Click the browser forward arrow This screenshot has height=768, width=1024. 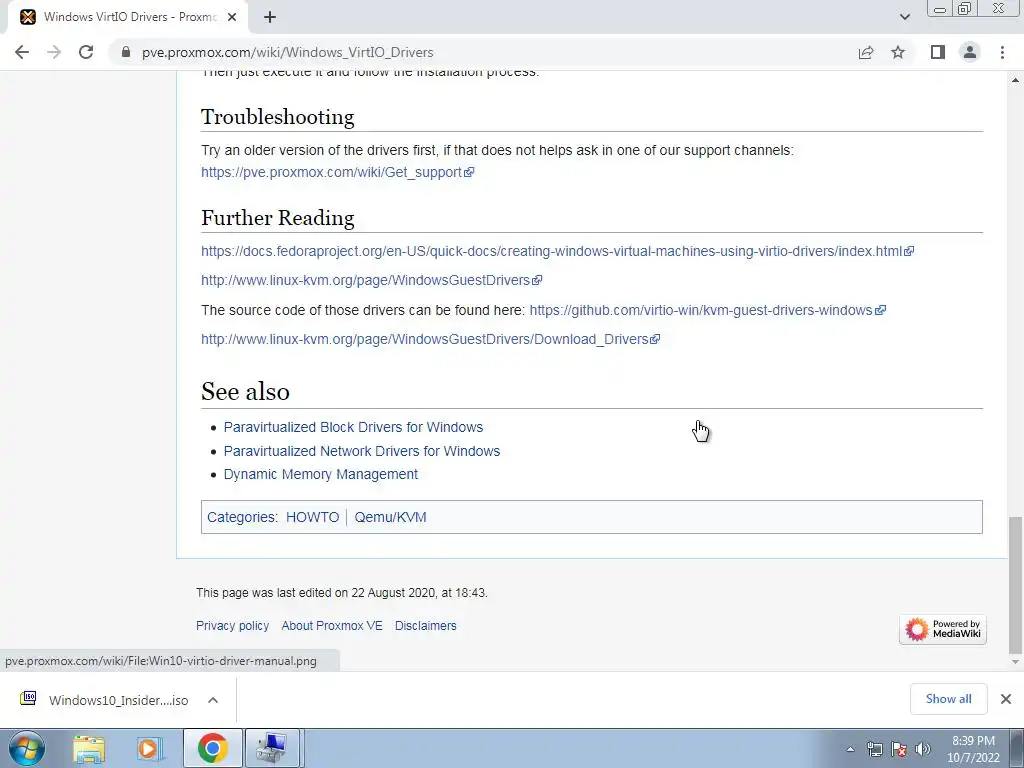[54, 52]
